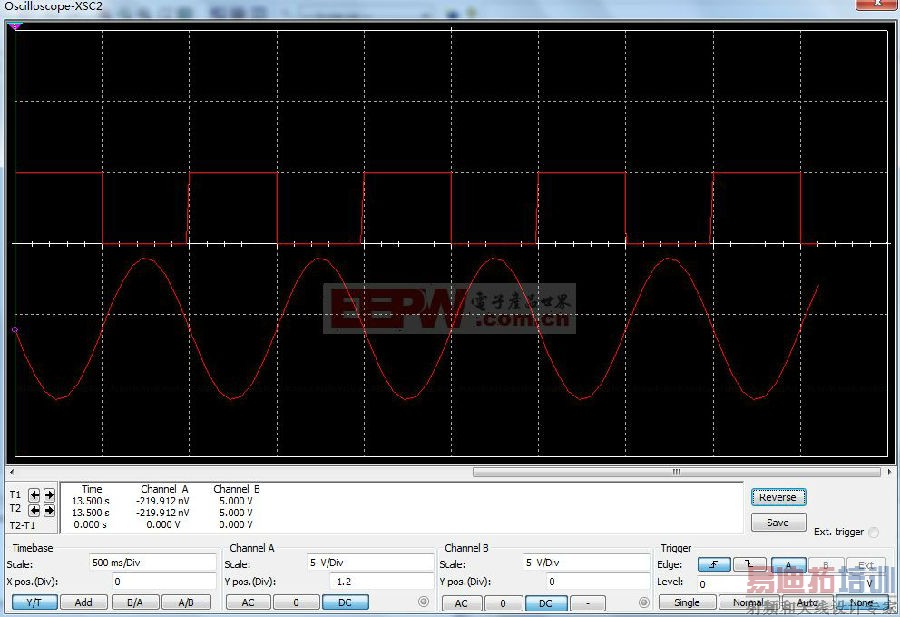Click the window close X button
The width and height of the screenshot is (900, 617).
pyautogui.click(x=875, y=6)
